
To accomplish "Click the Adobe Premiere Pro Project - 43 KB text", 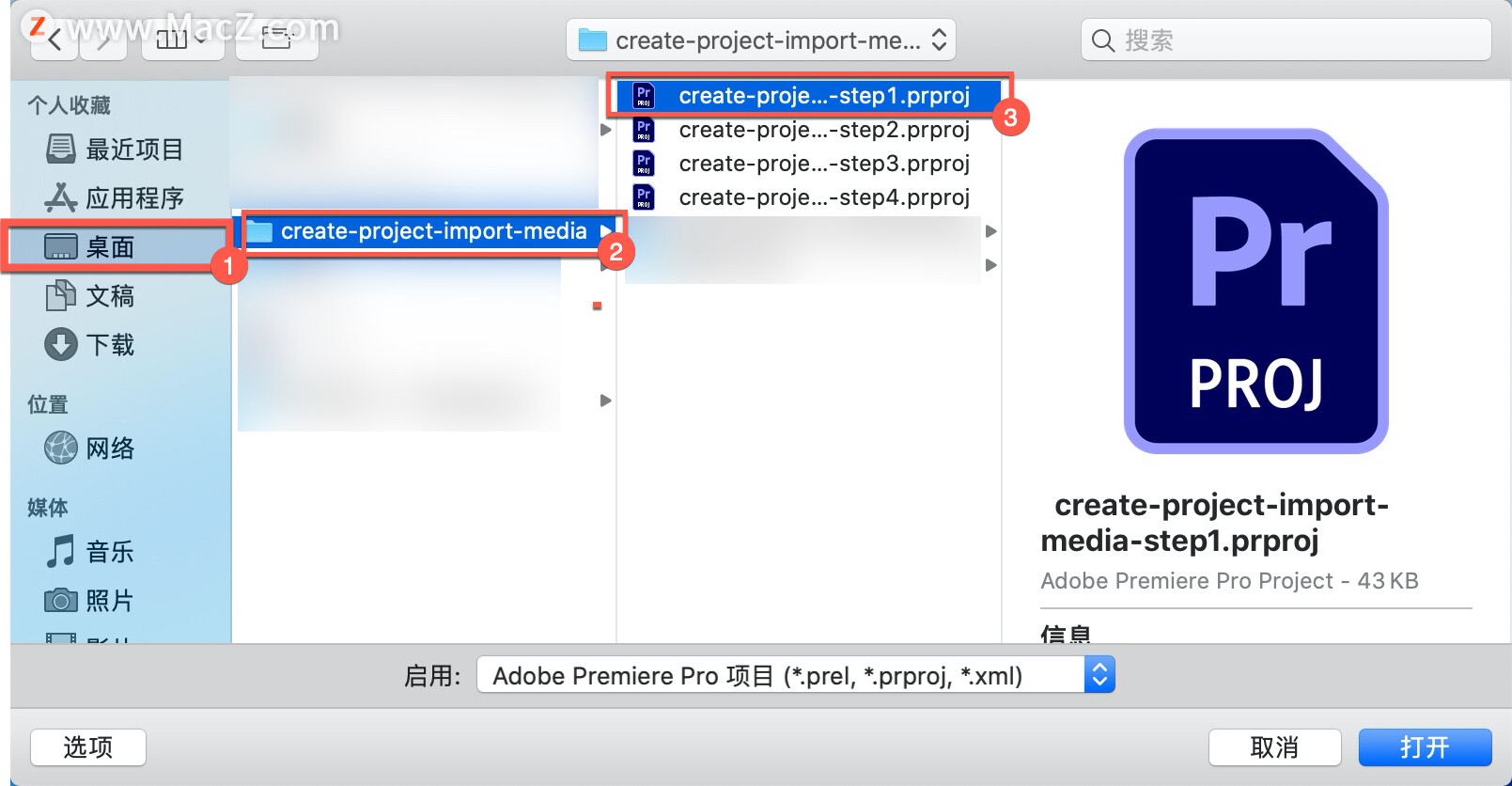I will click(x=1229, y=581).
